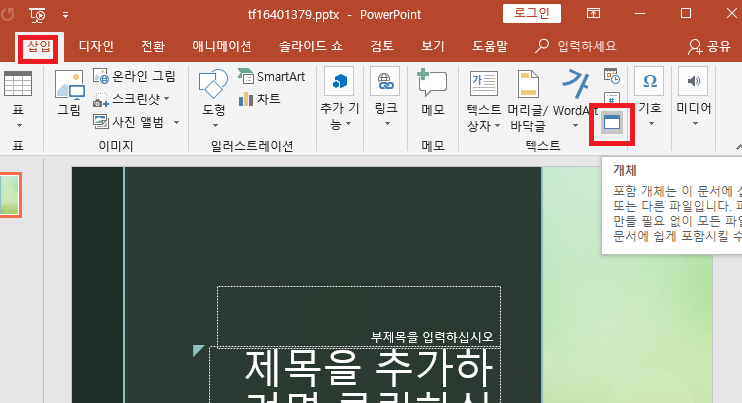Click the 미디어 speaker icon
The image size is (742, 403).
[694, 81]
